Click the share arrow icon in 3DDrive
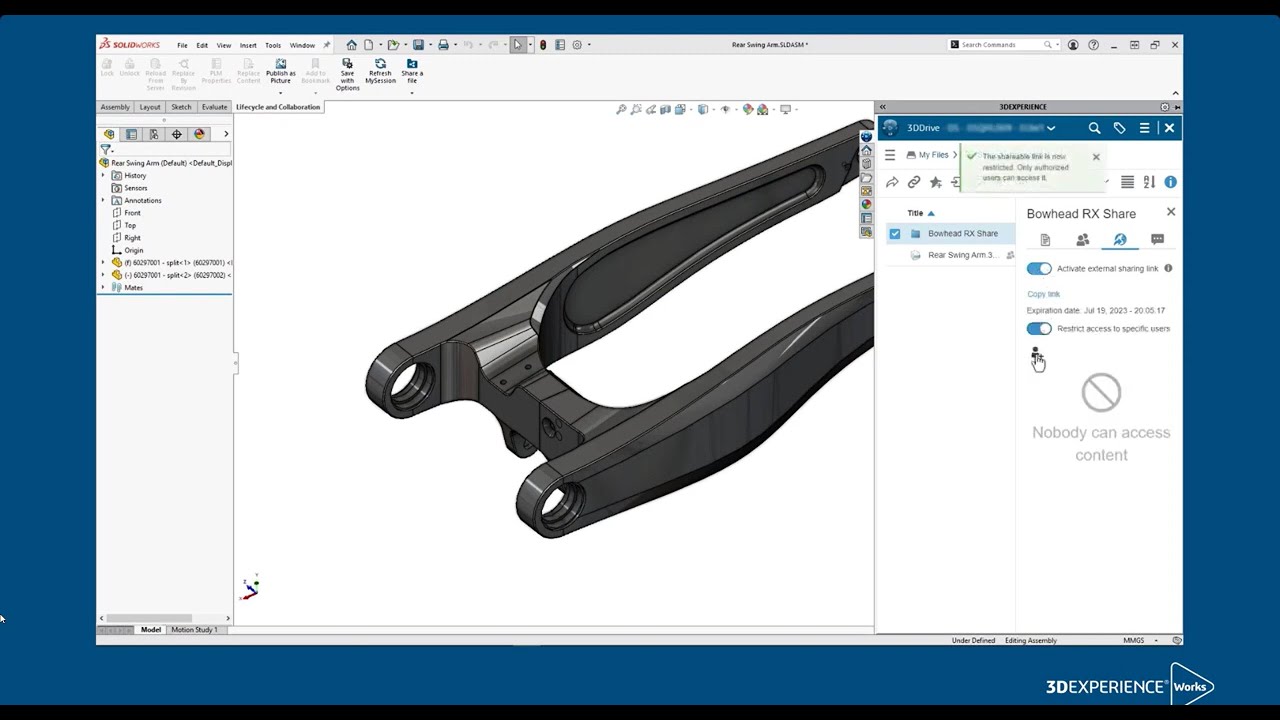The height and width of the screenshot is (720, 1280). coord(892,182)
